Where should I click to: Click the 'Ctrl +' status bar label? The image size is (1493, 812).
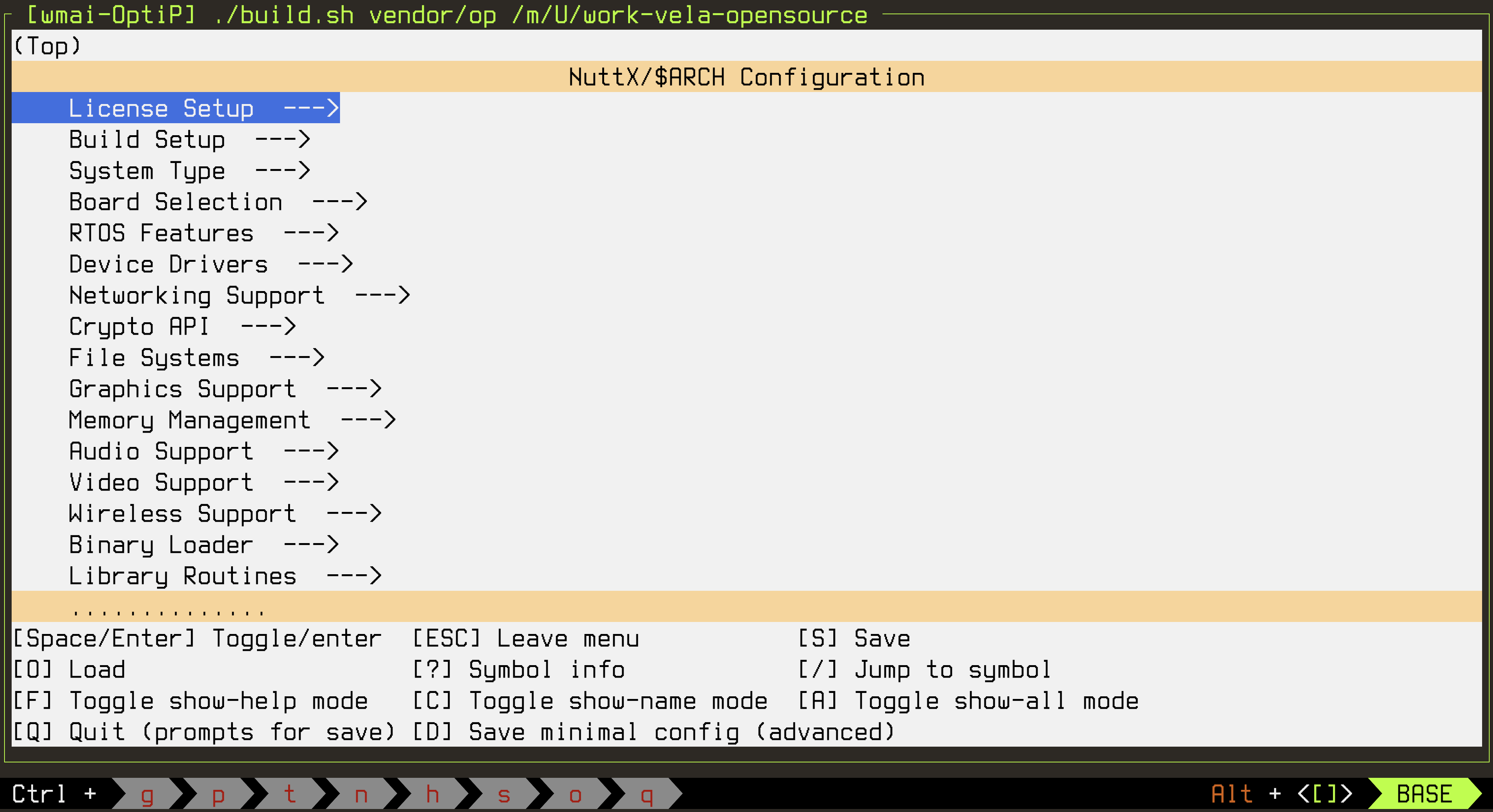click(x=54, y=794)
